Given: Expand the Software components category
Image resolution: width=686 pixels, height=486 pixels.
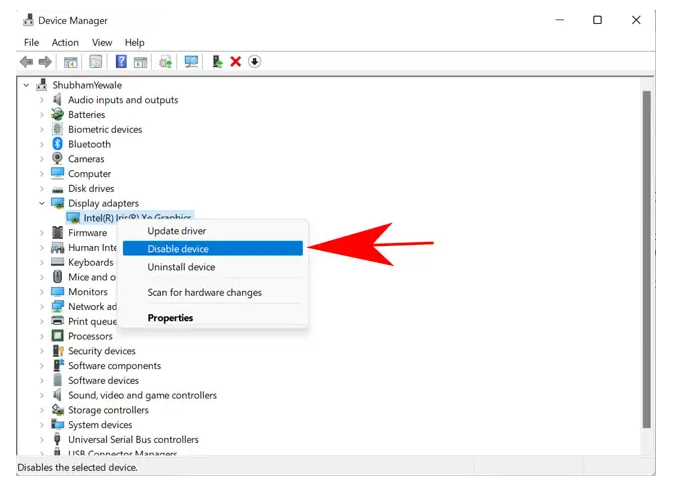Looking at the screenshot, I should click(42, 366).
